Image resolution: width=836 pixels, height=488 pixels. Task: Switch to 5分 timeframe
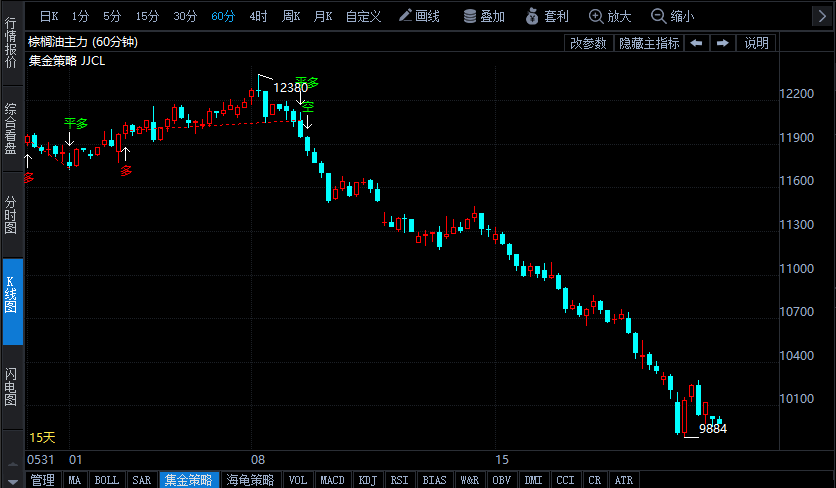pyautogui.click(x=112, y=17)
